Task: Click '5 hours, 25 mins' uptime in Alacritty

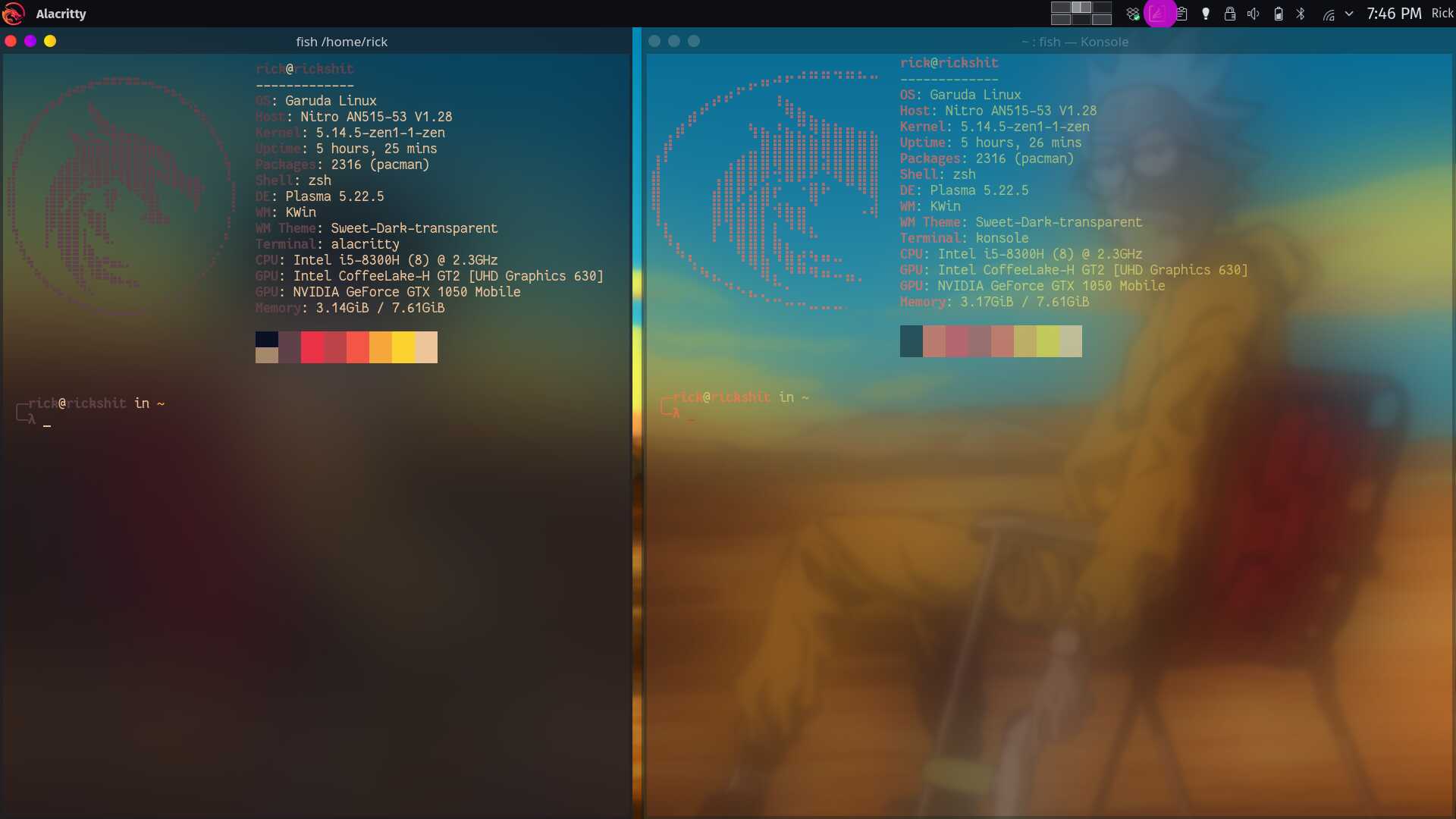Action: pyautogui.click(x=377, y=149)
